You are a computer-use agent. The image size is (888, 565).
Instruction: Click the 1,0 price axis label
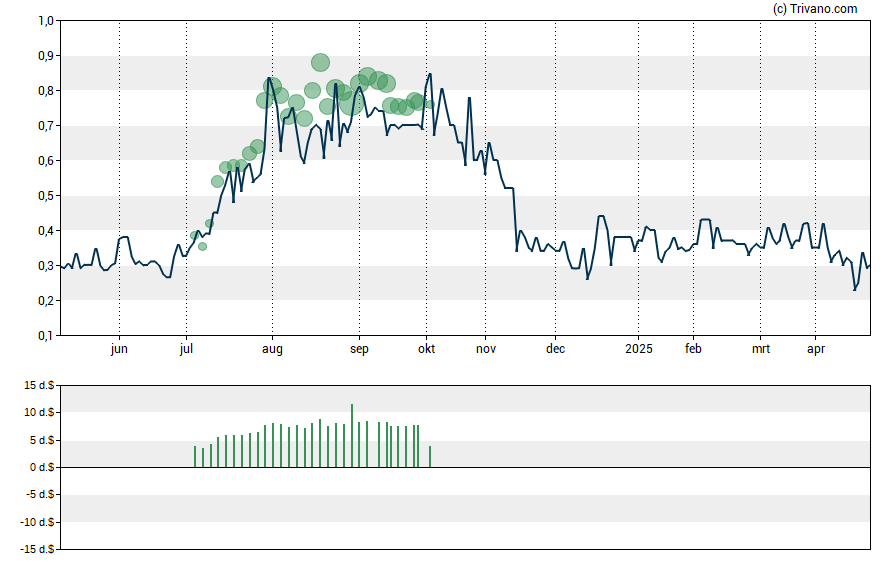coord(46,21)
